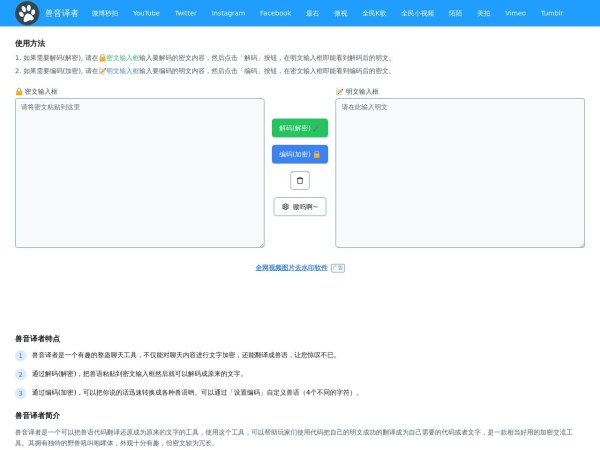Select Instagram in the top navigation
The image size is (600, 450).
(228, 13)
